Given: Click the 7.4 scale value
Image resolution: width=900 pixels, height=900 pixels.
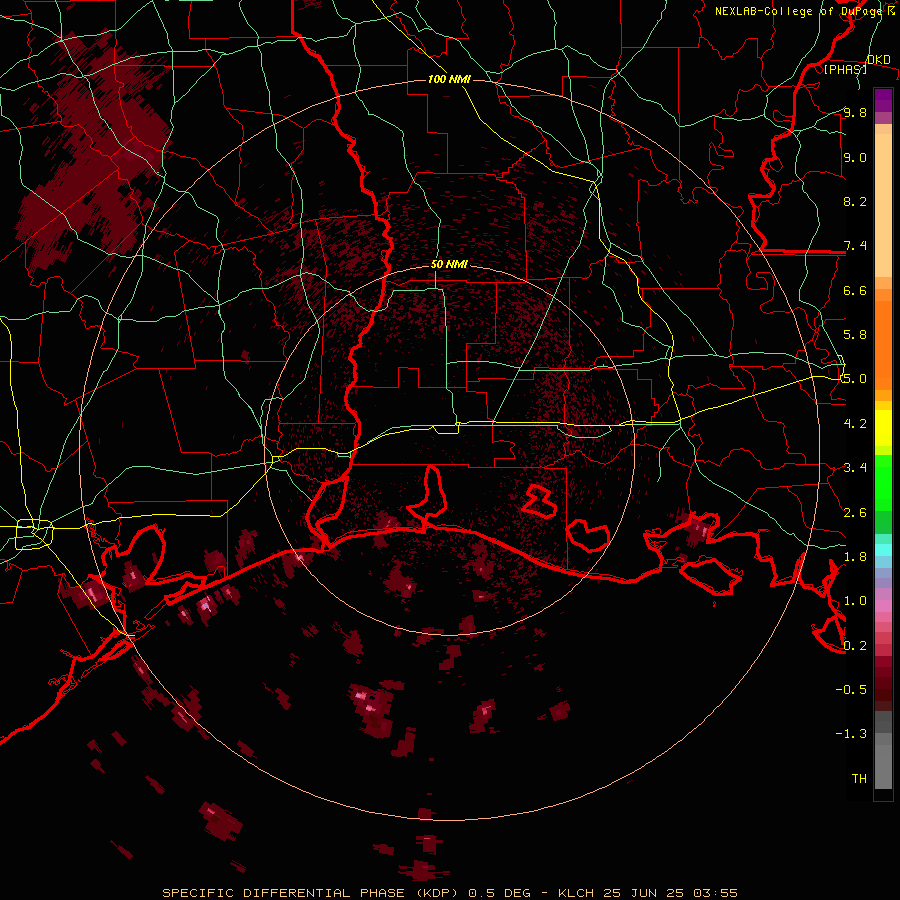Looking at the screenshot, I should 855,246.
